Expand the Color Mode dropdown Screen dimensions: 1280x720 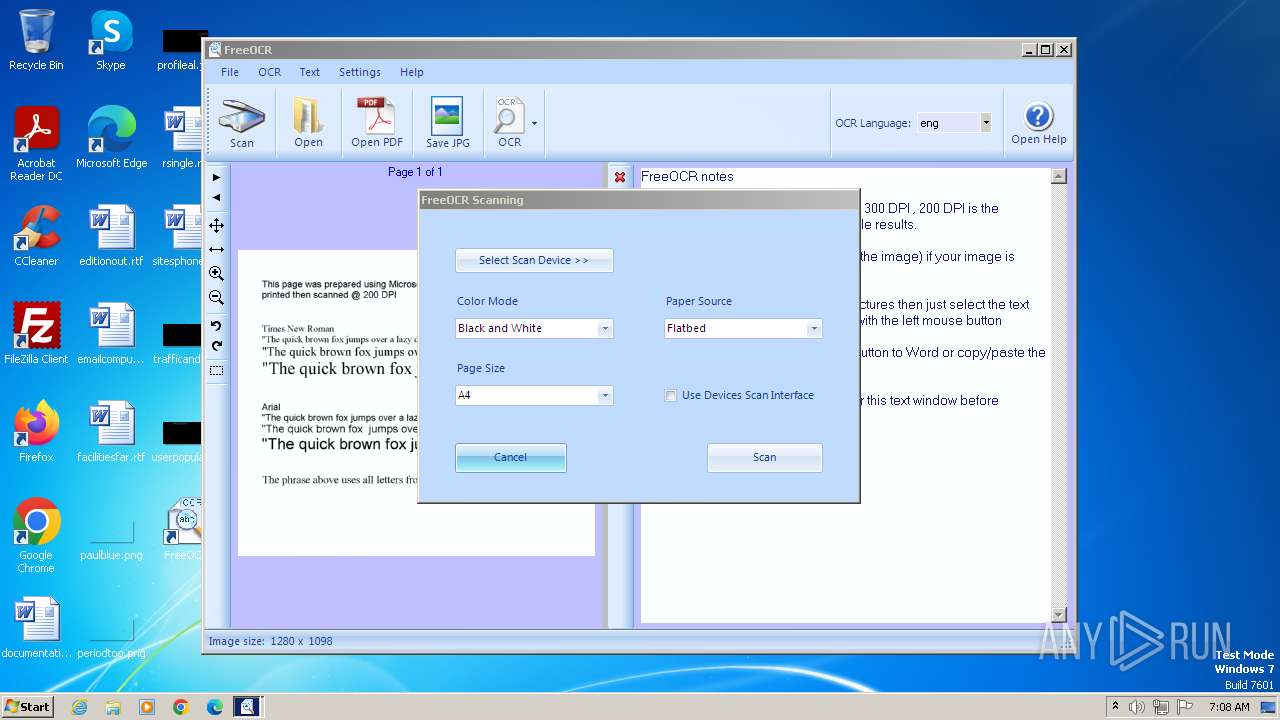[x=604, y=328]
